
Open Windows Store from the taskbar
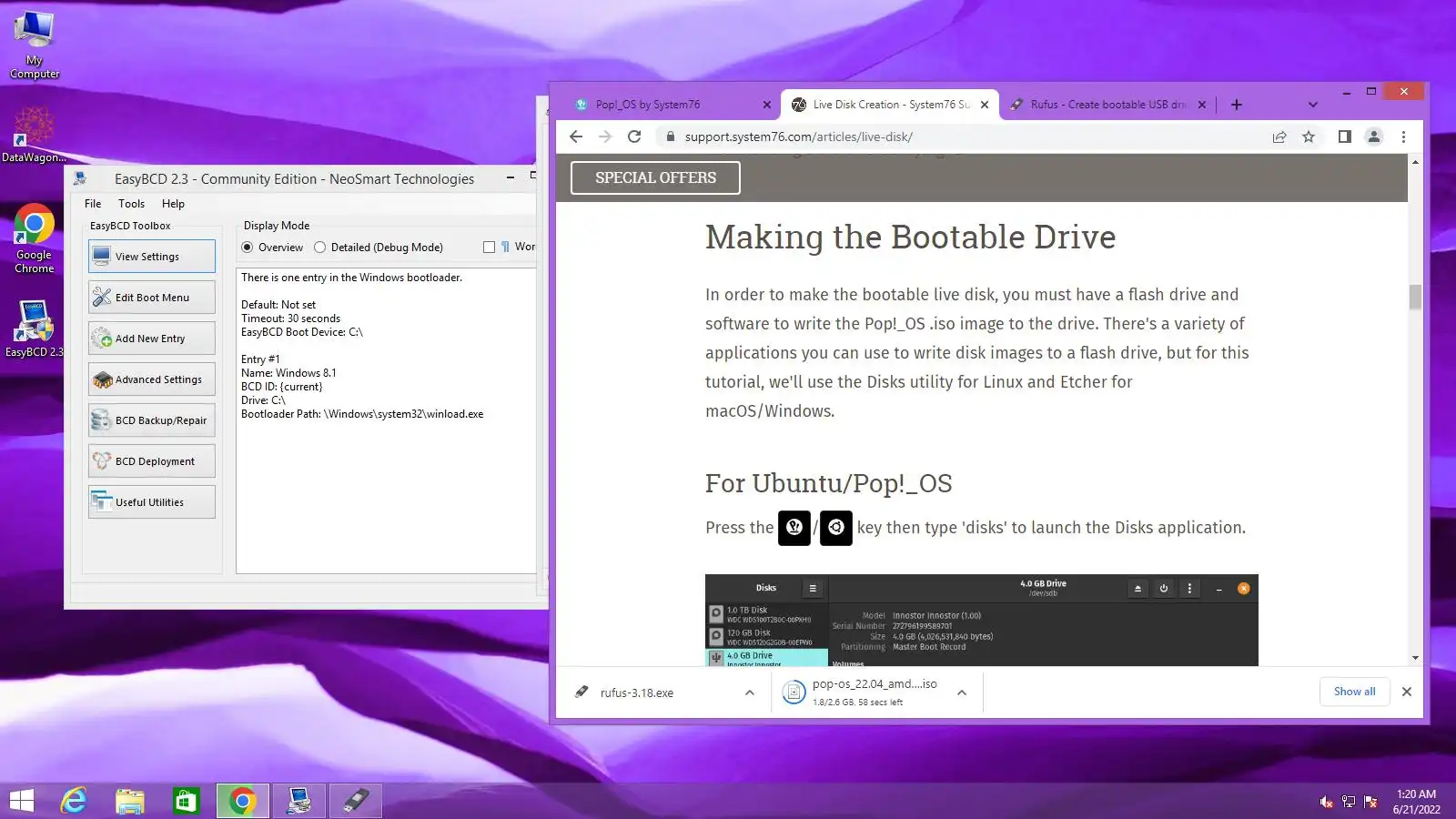tap(186, 801)
